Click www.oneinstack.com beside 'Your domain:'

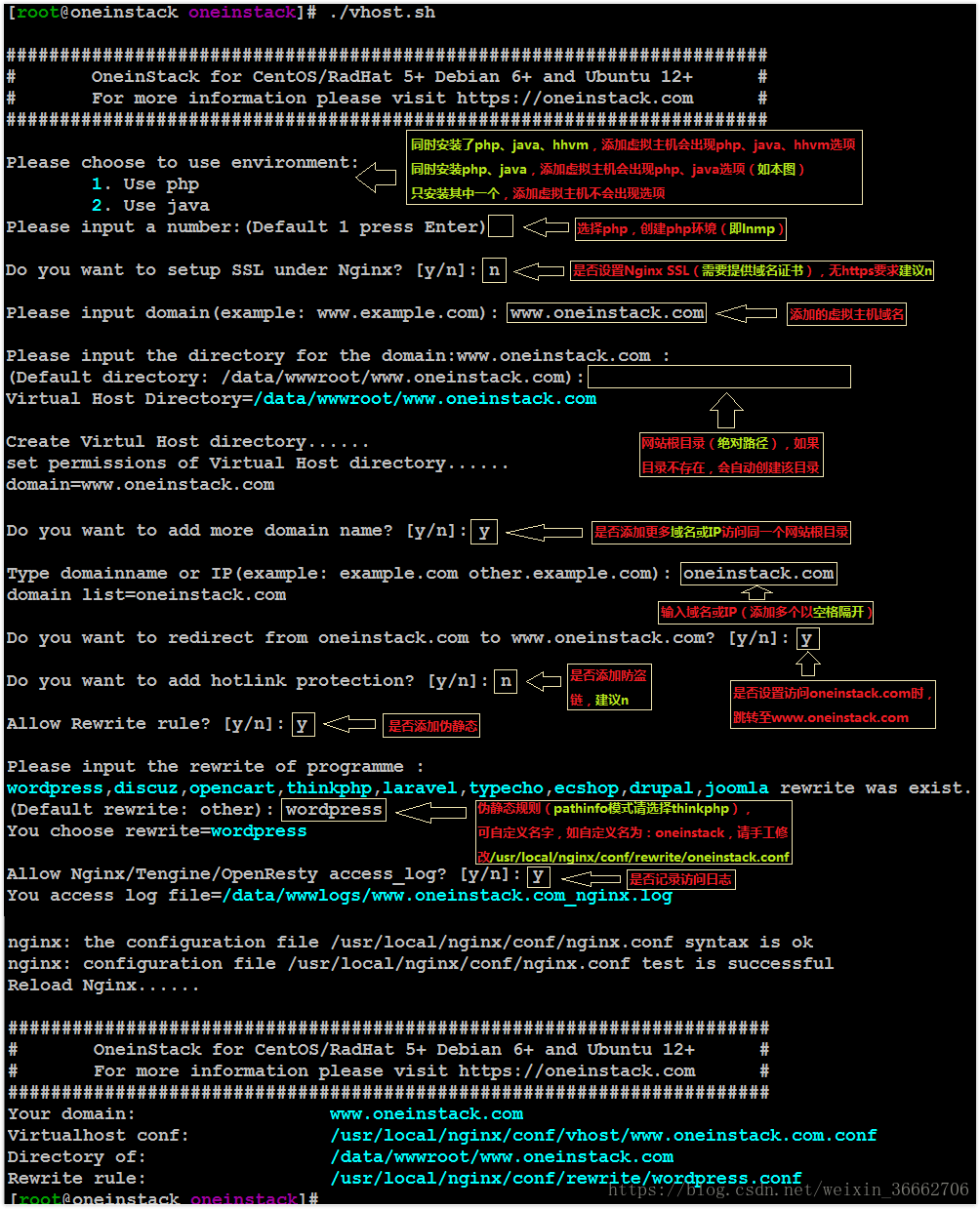pos(427,1114)
